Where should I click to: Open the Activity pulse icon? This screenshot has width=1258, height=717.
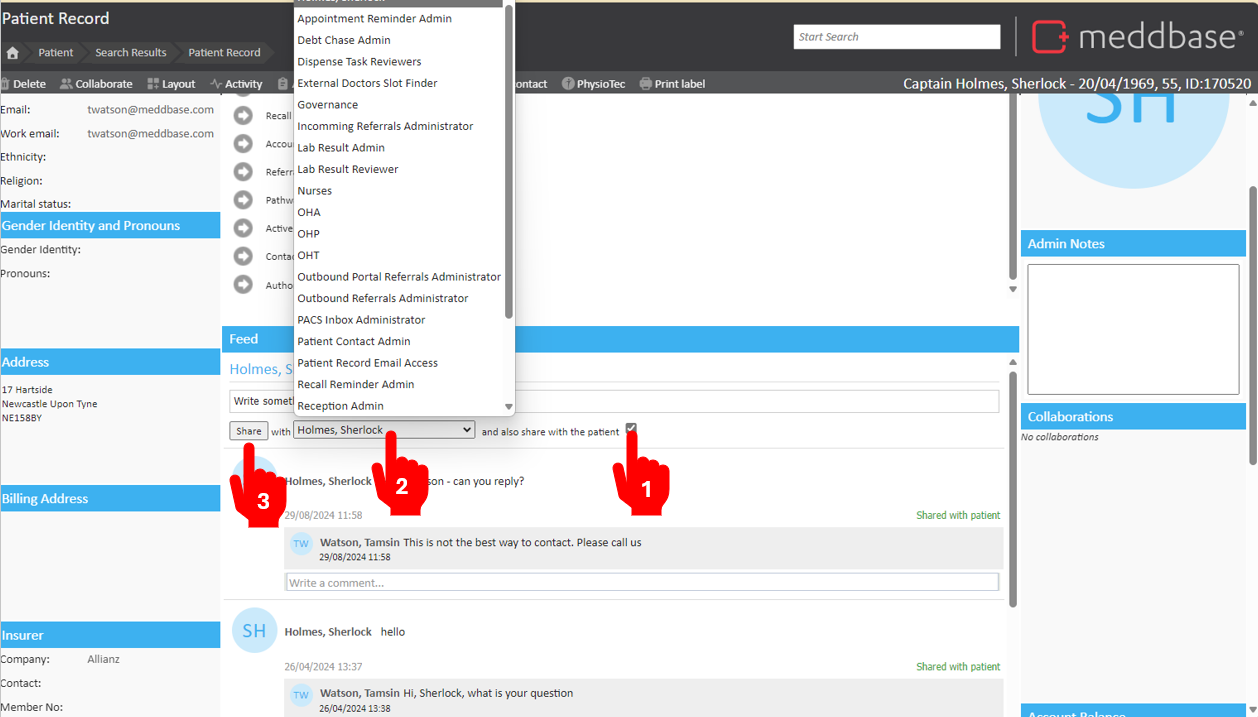tap(216, 84)
